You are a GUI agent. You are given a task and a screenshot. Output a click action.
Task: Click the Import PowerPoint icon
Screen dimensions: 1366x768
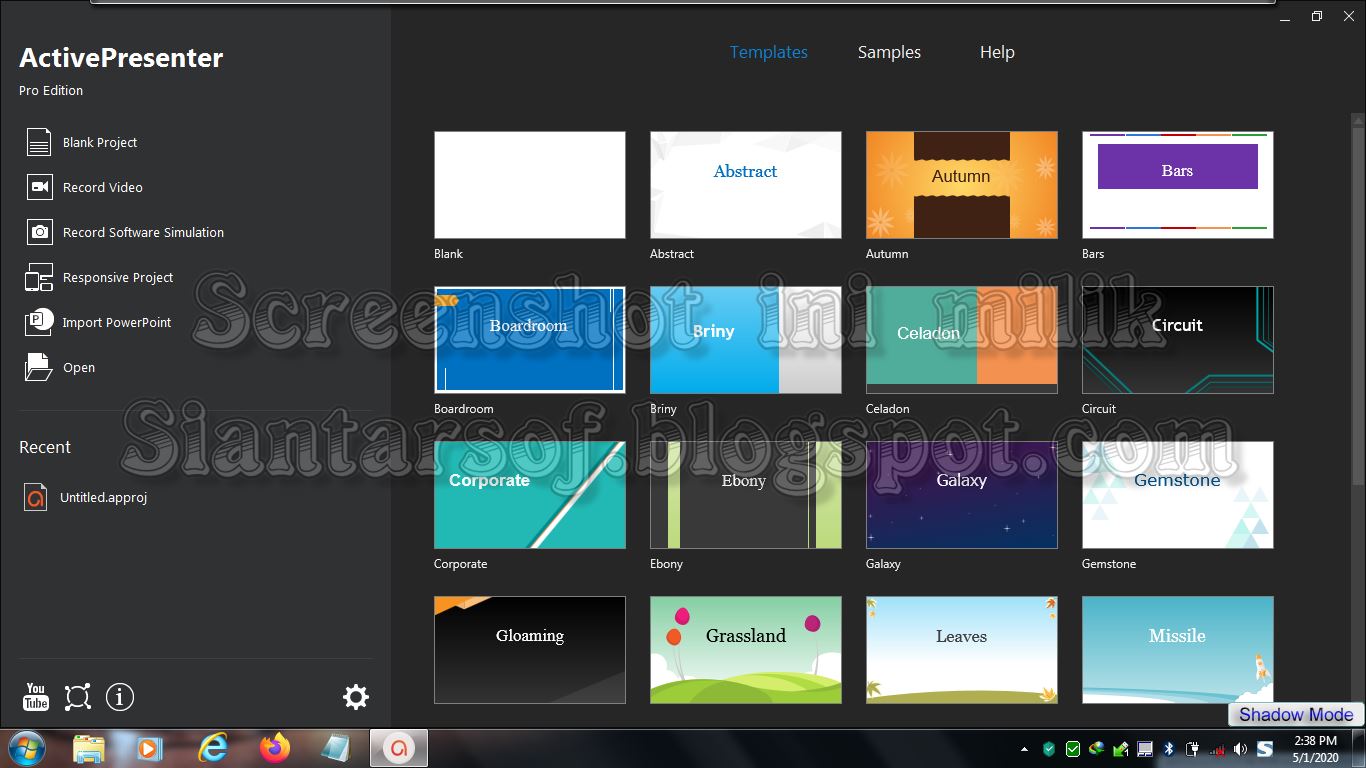click(37, 322)
